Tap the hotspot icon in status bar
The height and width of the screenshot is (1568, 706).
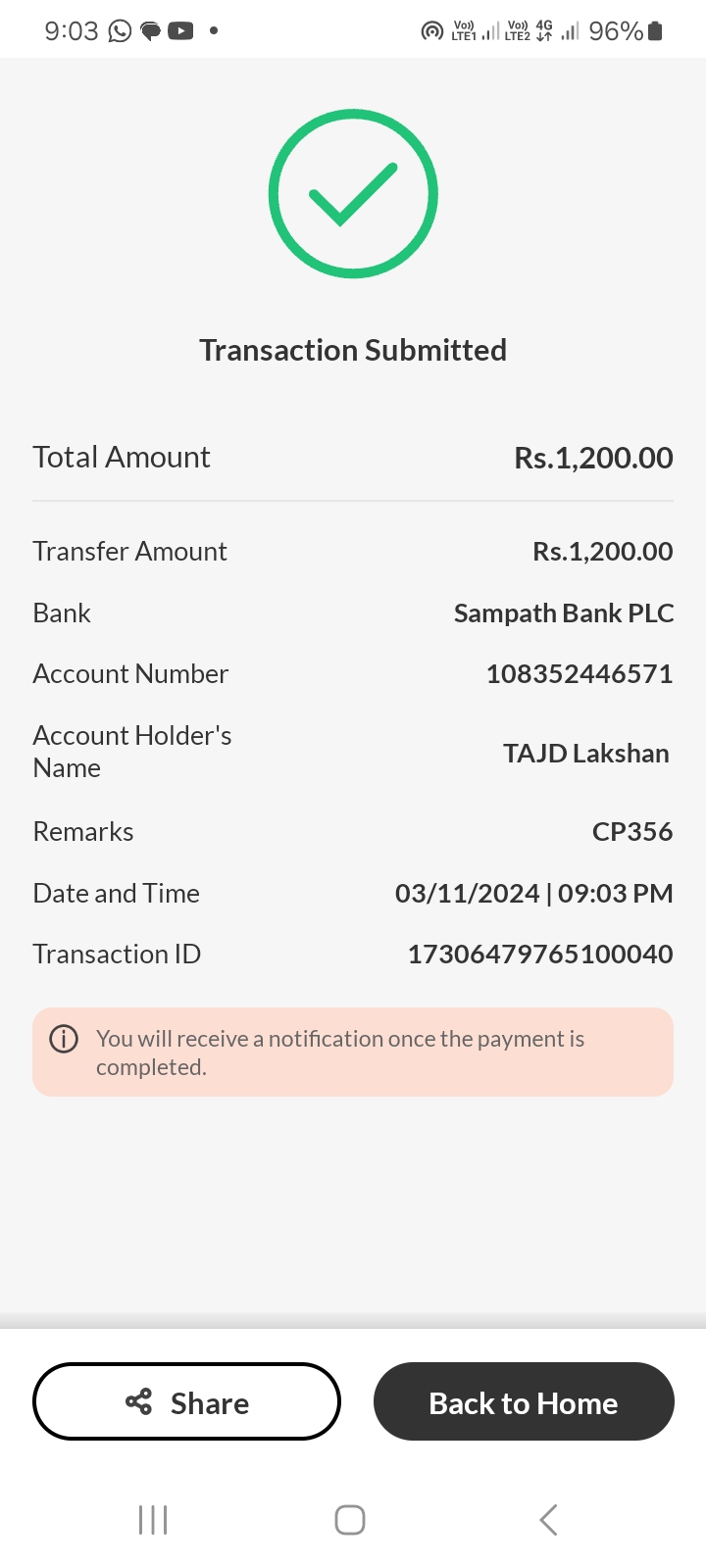[x=431, y=31]
